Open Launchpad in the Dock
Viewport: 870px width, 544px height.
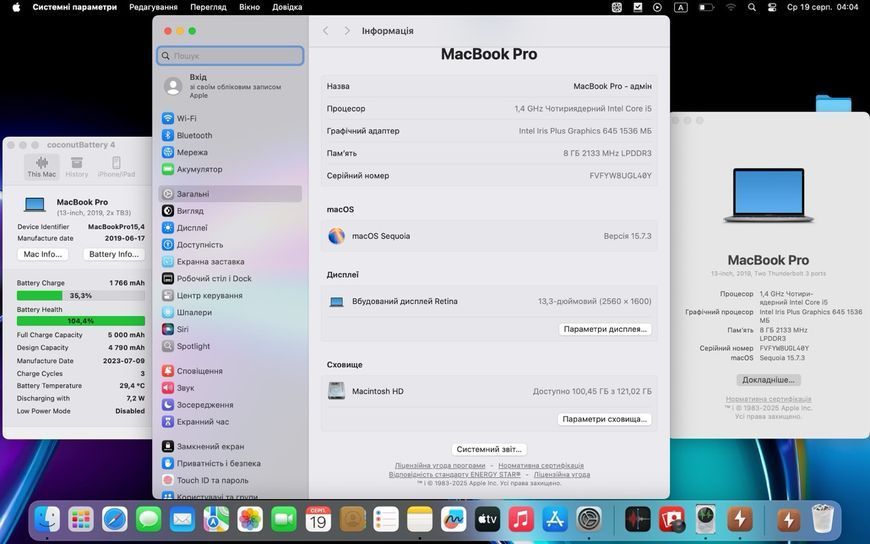81,520
